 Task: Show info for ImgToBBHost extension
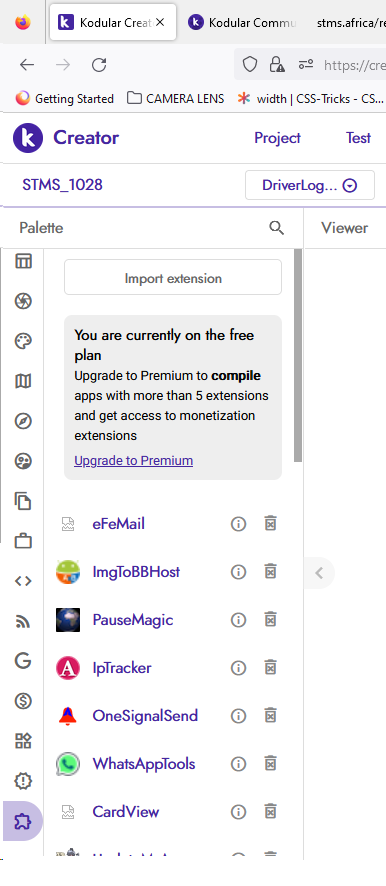(x=238, y=572)
